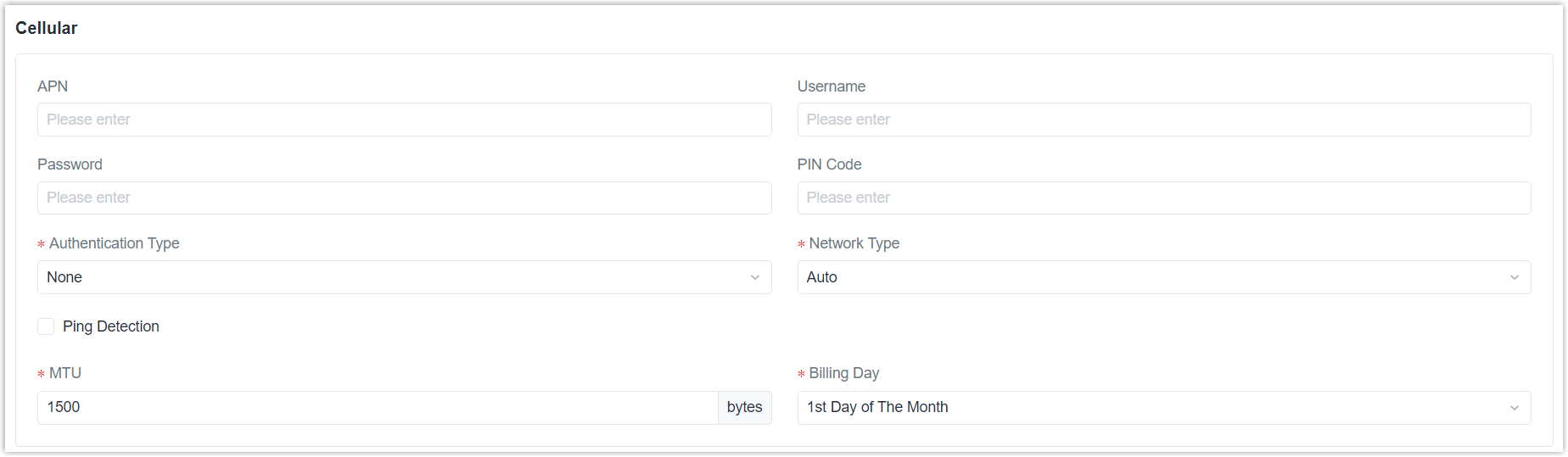Click the chevron arrow in Billing Day field
Image resolution: width=1568 pixels, height=457 pixels.
coord(1514,408)
